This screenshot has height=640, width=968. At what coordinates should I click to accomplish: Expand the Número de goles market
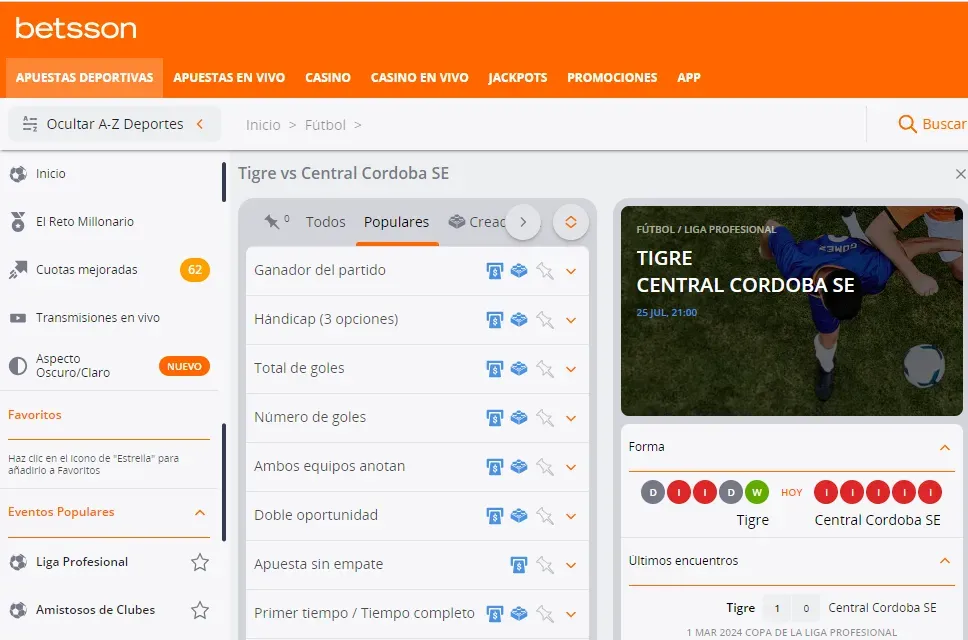[571, 418]
